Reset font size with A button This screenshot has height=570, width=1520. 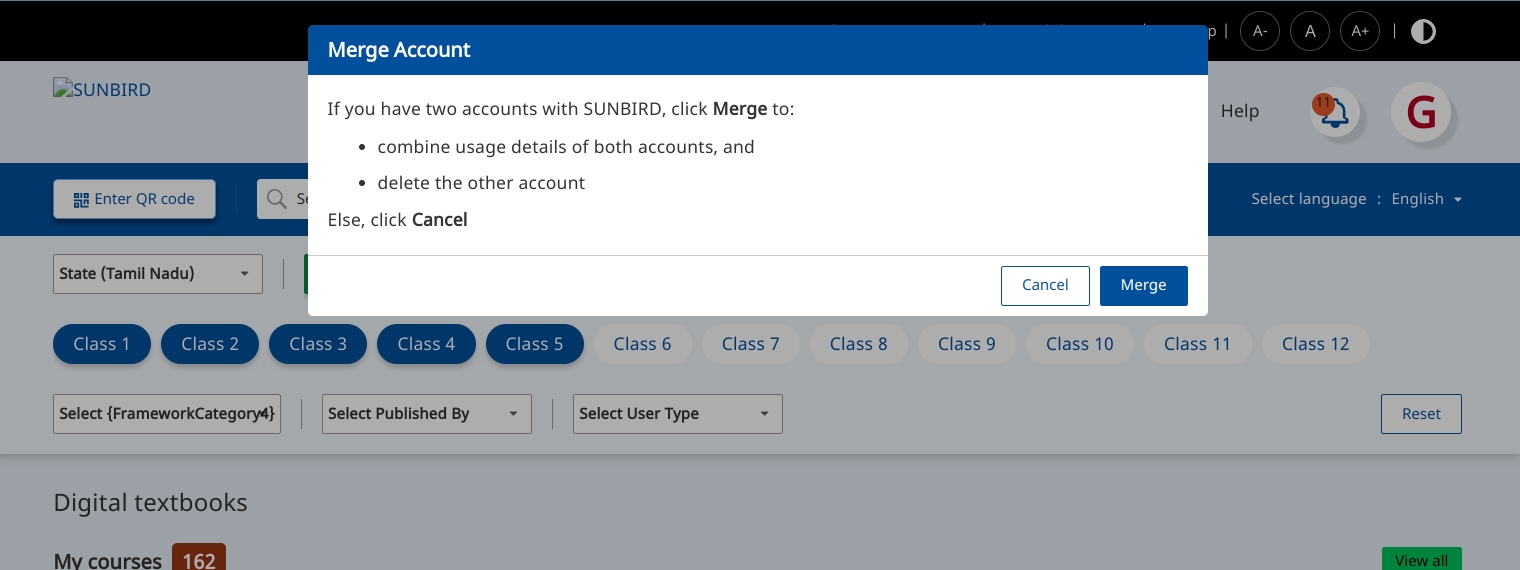coord(1310,31)
